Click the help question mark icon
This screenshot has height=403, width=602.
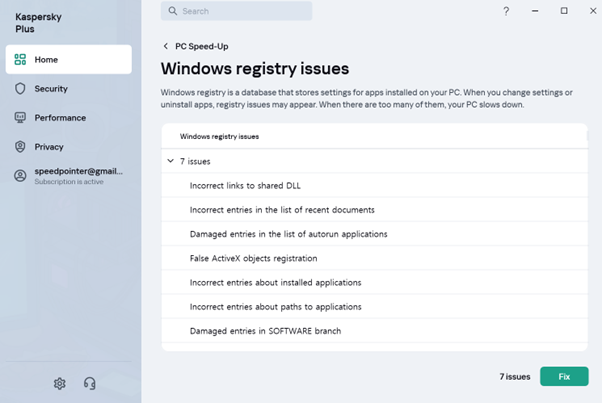click(x=506, y=11)
